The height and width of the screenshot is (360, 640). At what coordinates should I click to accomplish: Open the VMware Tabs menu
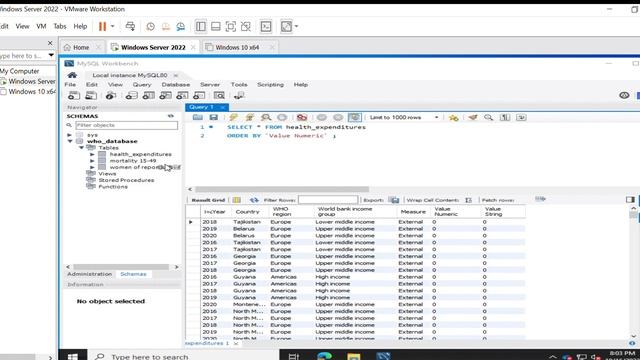pos(60,26)
